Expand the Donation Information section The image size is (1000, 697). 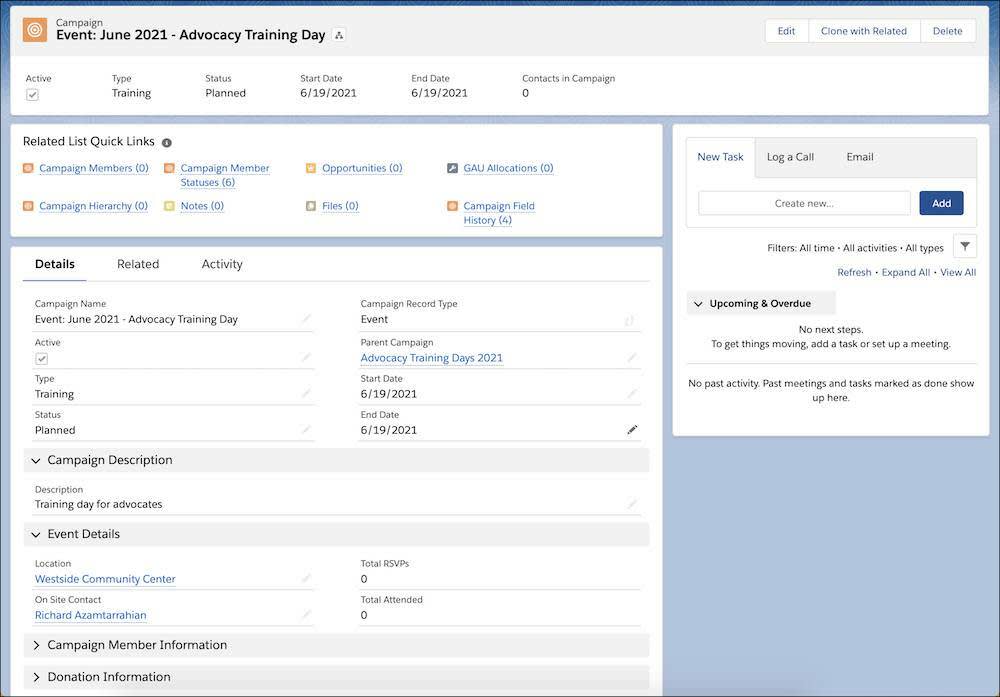pyautogui.click(x=36, y=676)
